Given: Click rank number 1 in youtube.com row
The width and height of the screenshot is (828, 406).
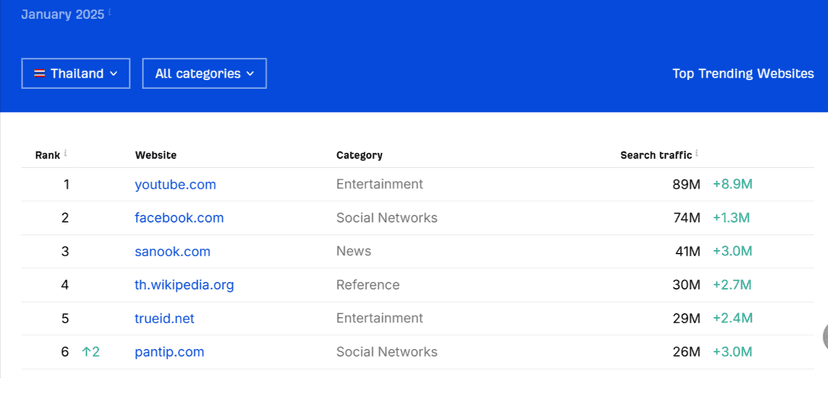Looking at the screenshot, I should [x=66, y=185].
